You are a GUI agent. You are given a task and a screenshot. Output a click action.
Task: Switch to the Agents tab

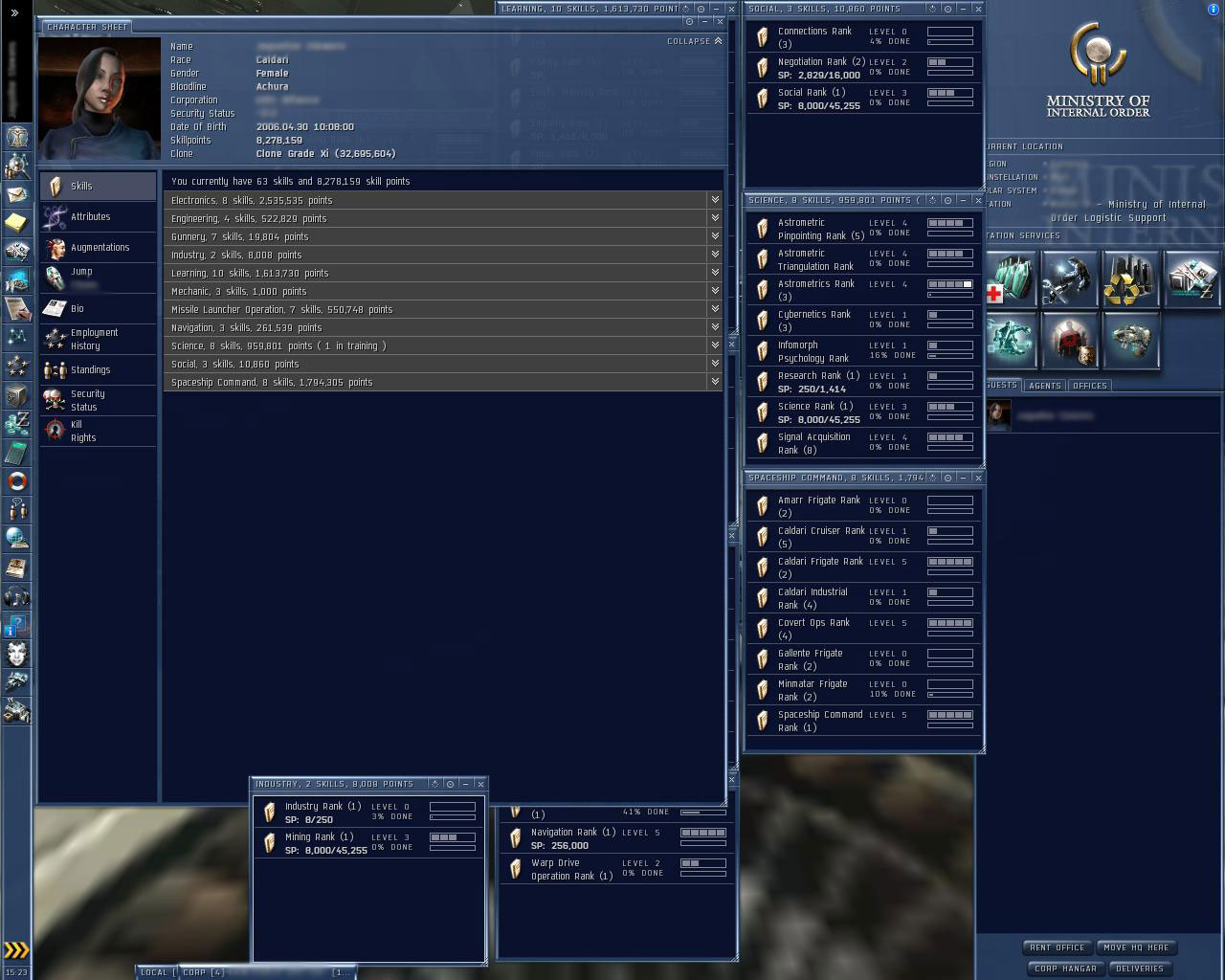(x=1044, y=386)
